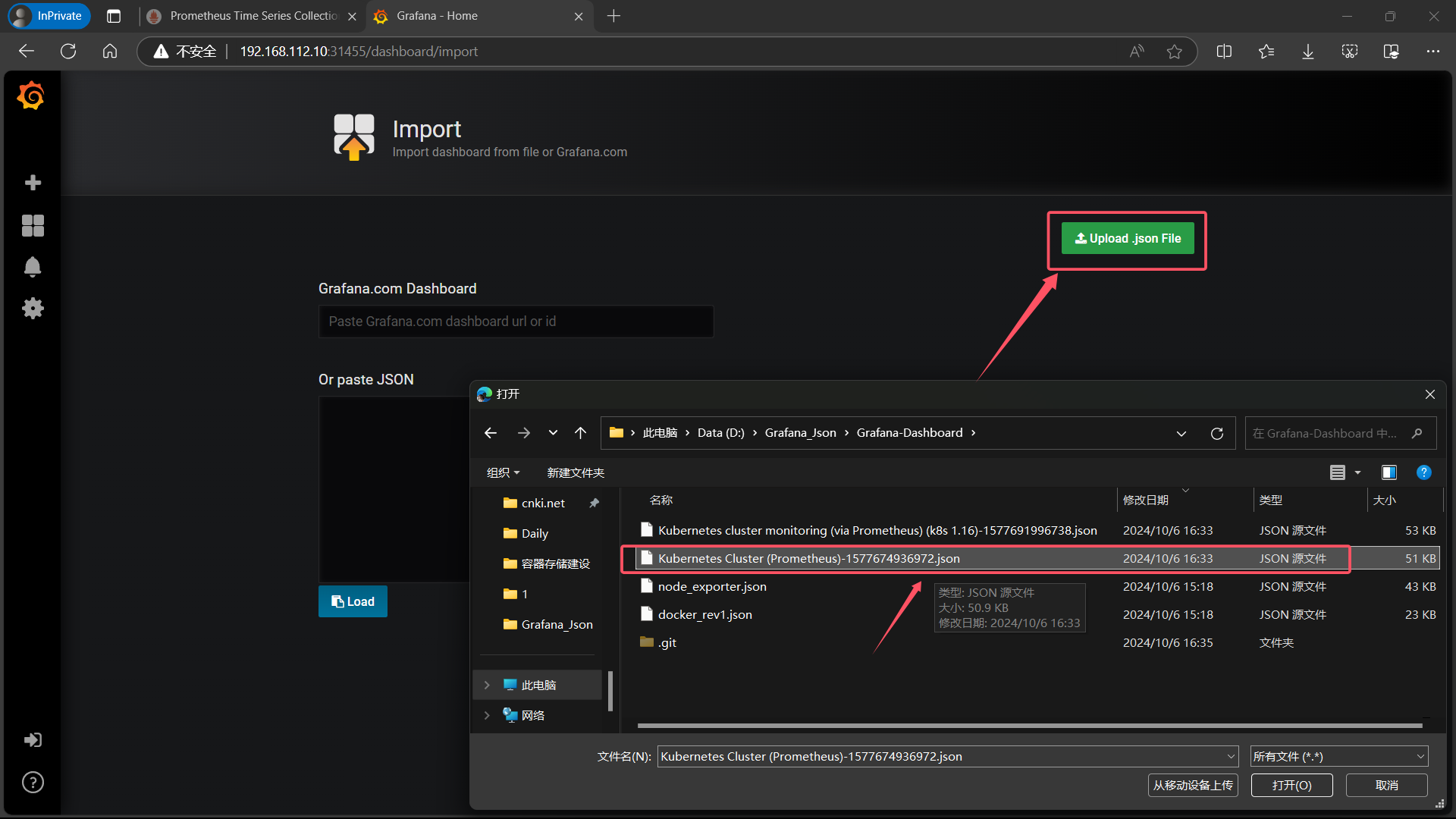1456x819 pixels.
Task: Expand the 网络 tree node
Action: [x=487, y=715]
